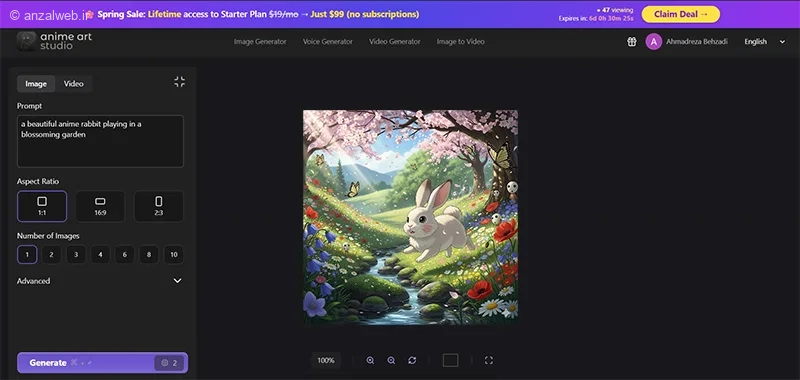Image resolution: width=800 pixels, height=380 pixels.
Task: Click the first zoom magnifier icon
Action: [370, 361]
